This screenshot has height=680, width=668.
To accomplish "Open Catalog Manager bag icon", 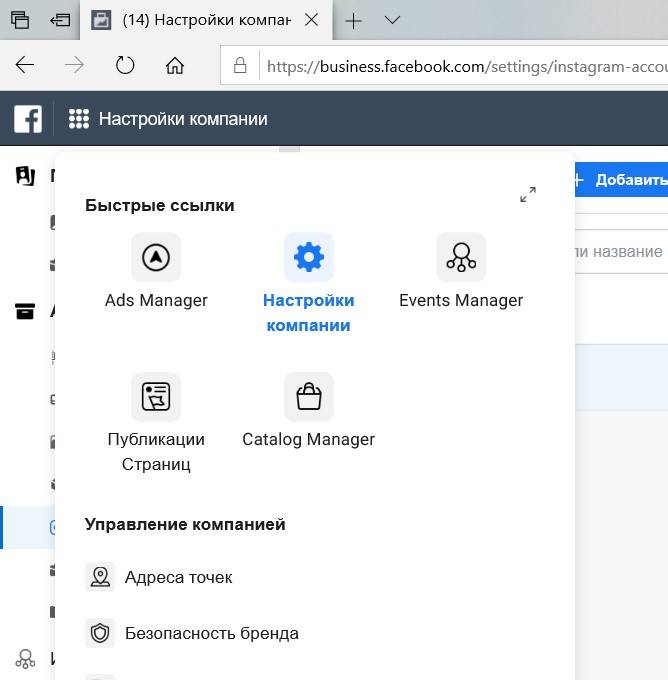I will (308, 397).
